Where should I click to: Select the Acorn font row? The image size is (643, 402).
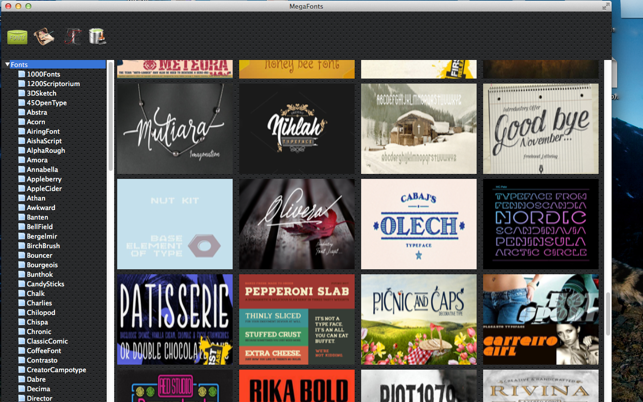pos(36,122)
